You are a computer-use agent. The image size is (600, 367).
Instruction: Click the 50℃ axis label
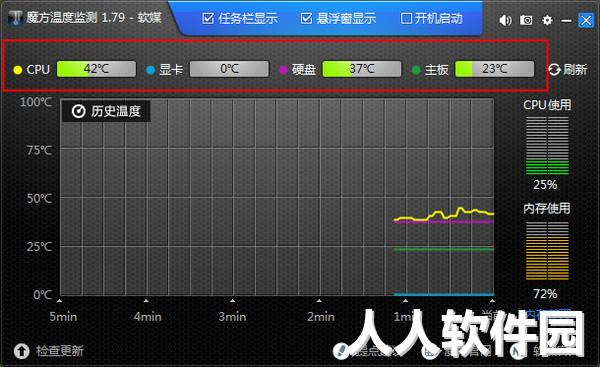coord(39,199)
